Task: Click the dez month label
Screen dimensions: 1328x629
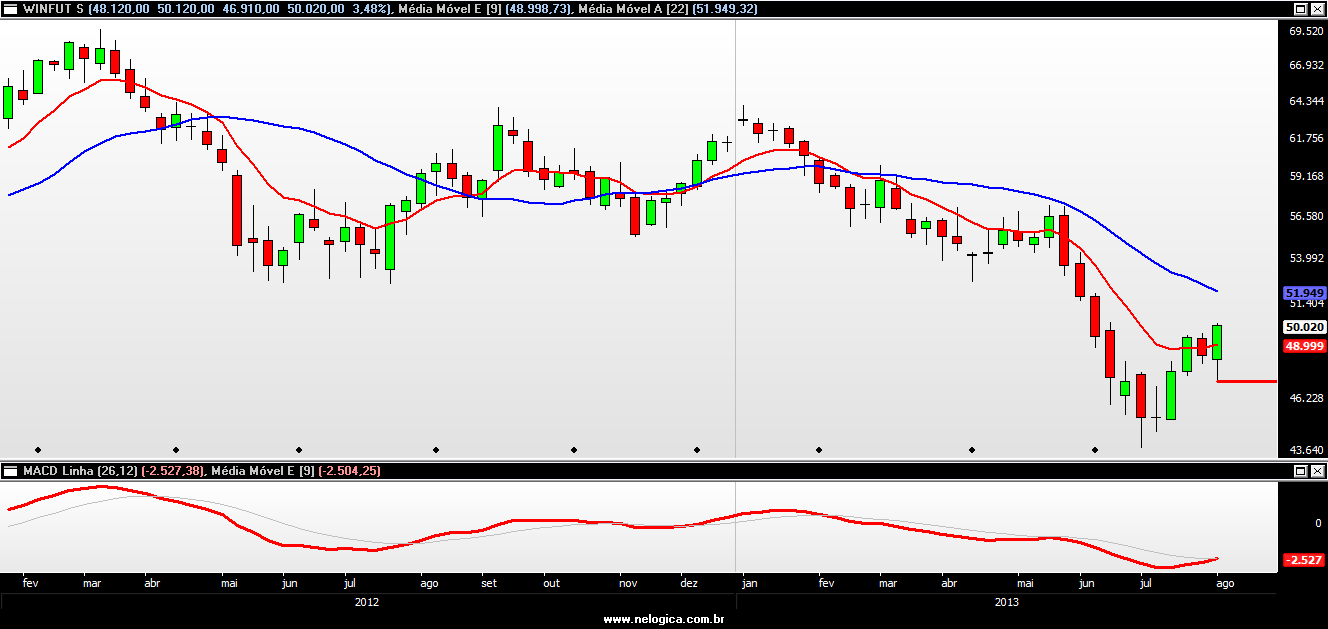Action: (689, 582)
